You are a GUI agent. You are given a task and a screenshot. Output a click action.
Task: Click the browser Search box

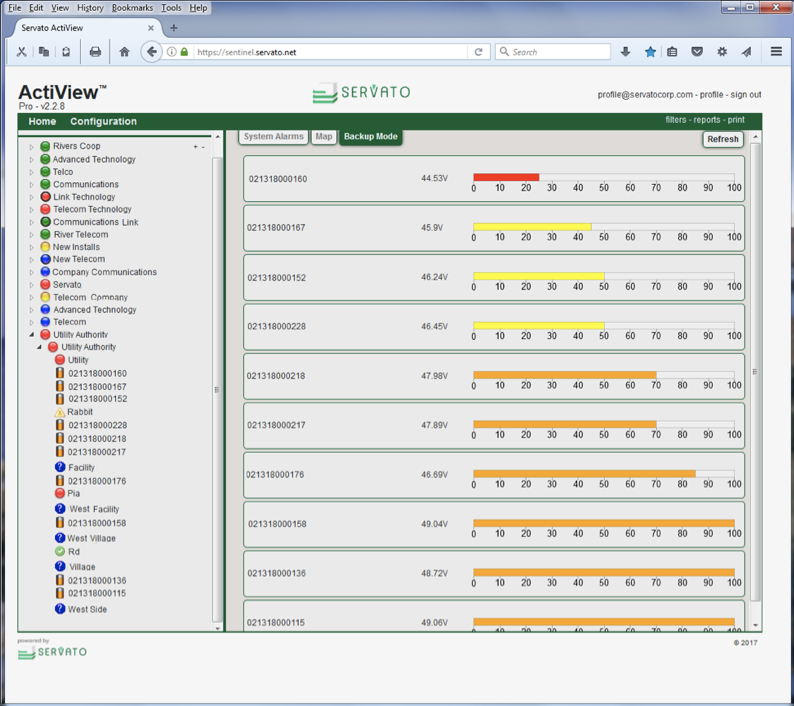(x=553, y=52)
